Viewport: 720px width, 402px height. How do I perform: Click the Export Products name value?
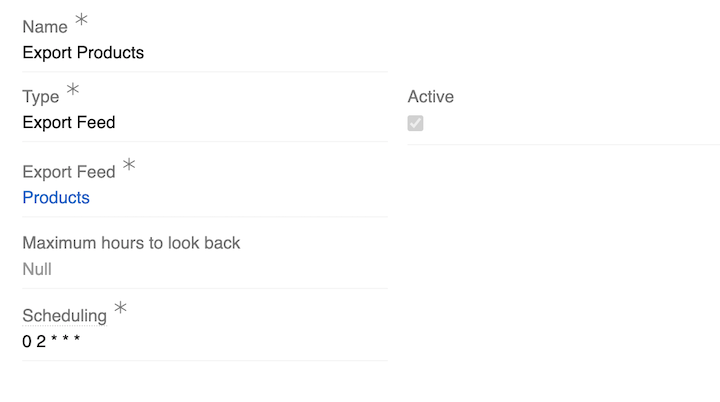pos(83,53)
